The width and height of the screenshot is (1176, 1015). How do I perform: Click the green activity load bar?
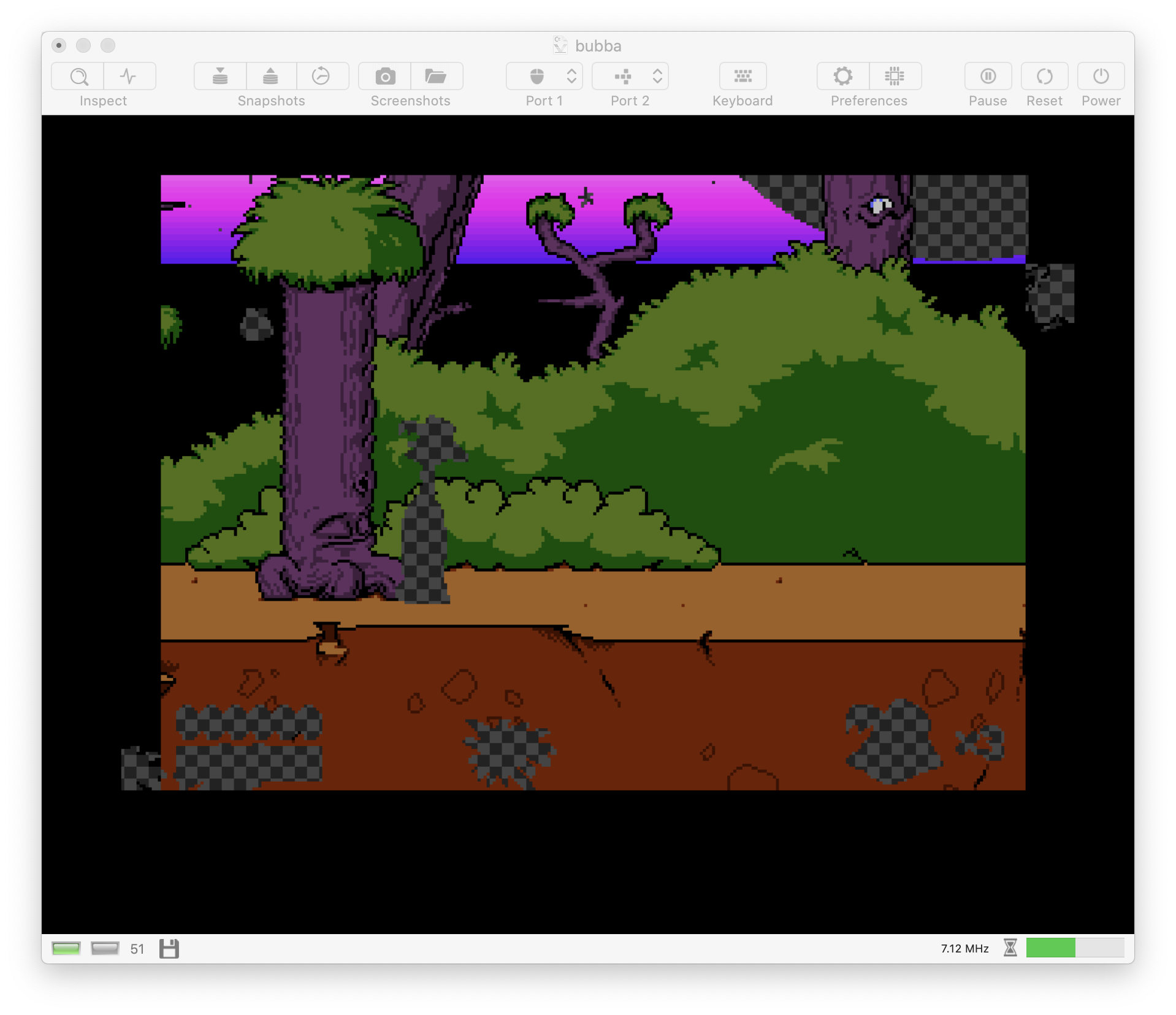(1075, 948)
